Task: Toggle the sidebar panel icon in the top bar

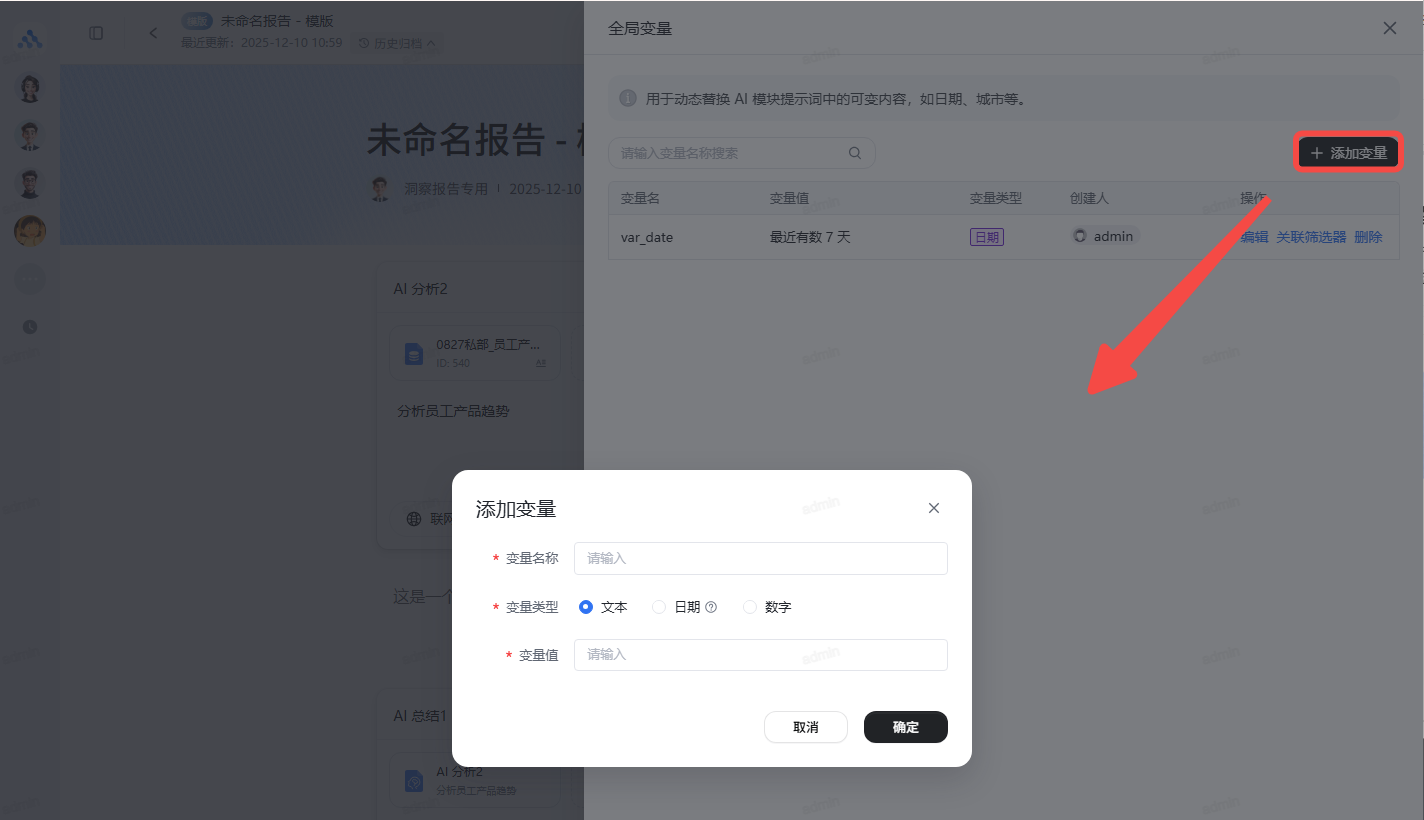Action: click(96, 33)
